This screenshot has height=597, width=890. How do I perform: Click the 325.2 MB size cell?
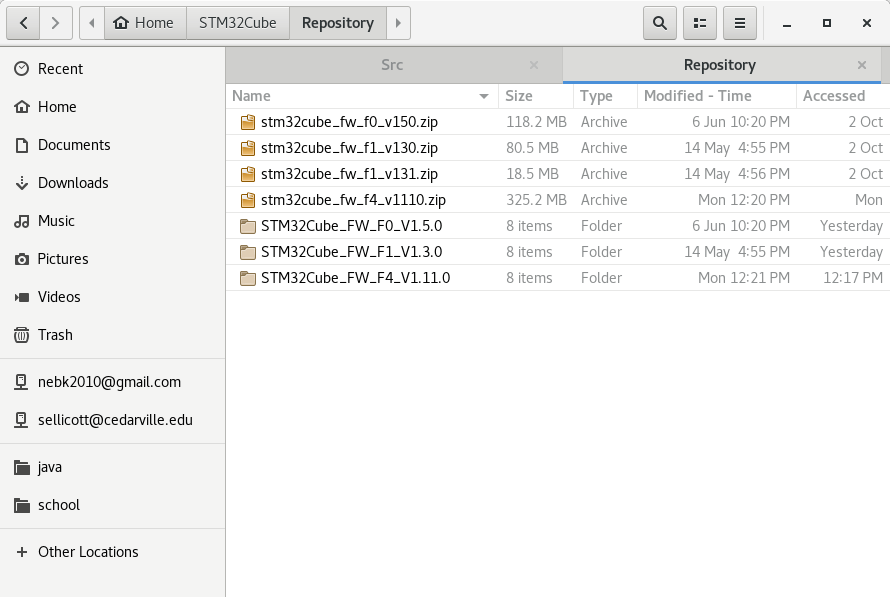point(536,200)
